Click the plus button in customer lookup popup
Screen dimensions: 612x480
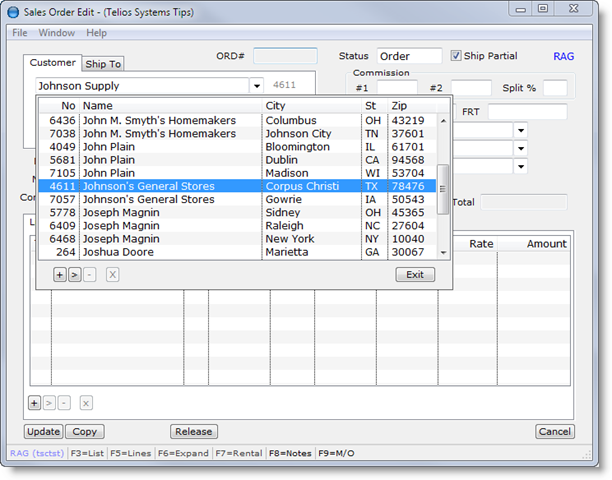click(x=60, y=275)
